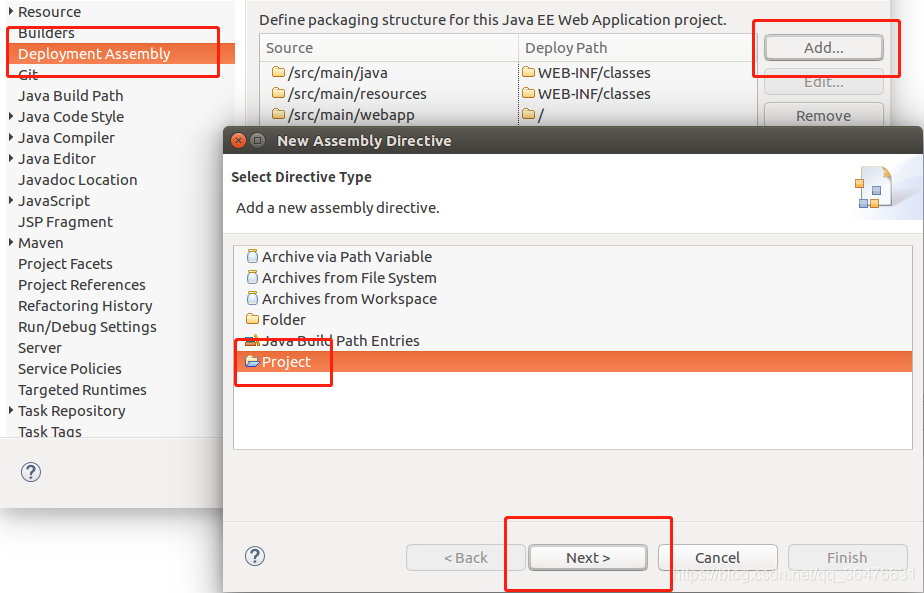Select Archives from Workspace directive type
Screen dimensions: 924x593
340,298
